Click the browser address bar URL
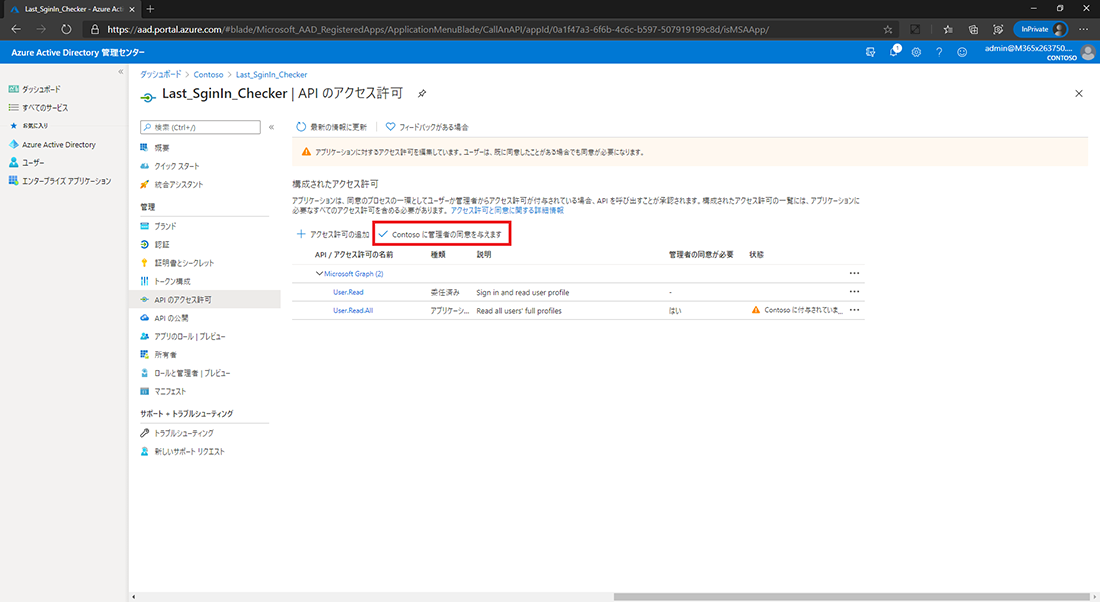The height and width of the screenshot is (602, 1100). point(438,29)
